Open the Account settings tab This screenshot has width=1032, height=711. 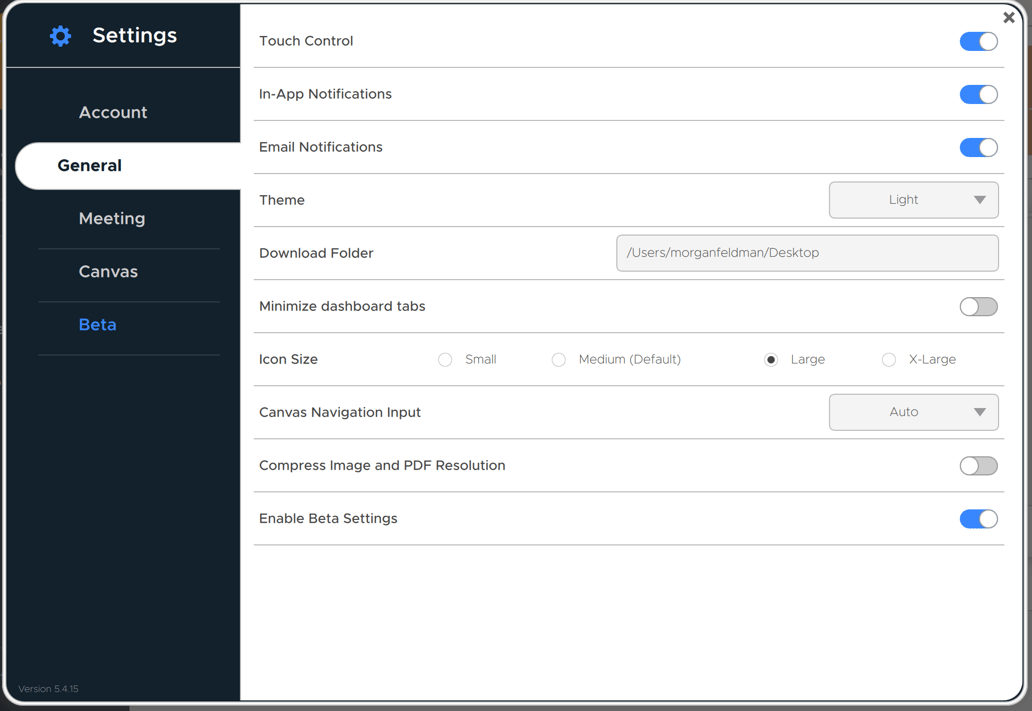(113, 112)
